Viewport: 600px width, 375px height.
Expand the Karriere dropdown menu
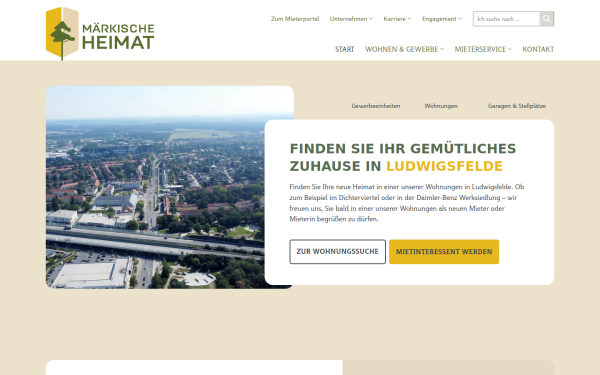coord(397,19)
